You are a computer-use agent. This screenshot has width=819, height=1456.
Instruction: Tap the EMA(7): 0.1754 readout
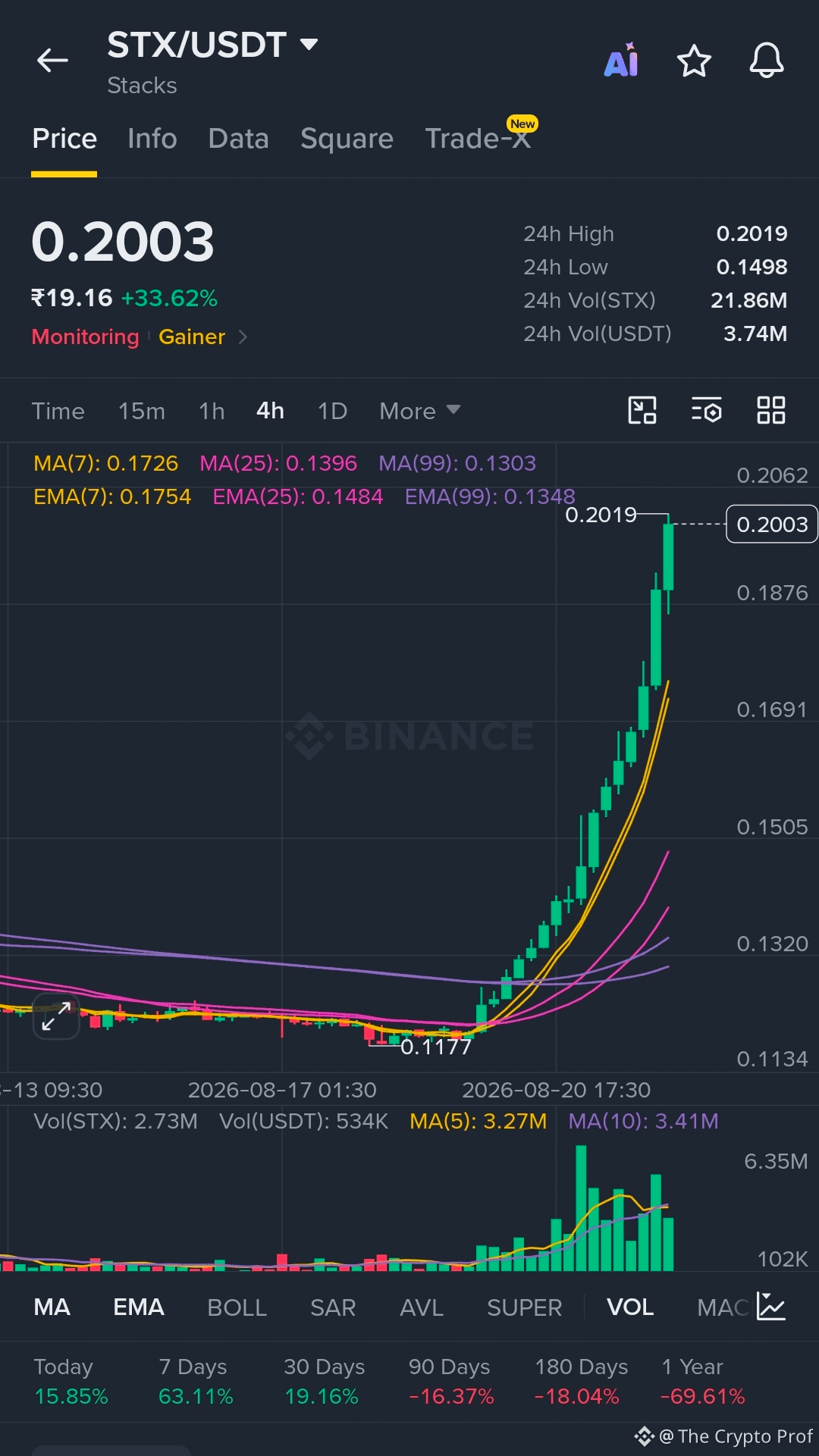click(112, 496)
